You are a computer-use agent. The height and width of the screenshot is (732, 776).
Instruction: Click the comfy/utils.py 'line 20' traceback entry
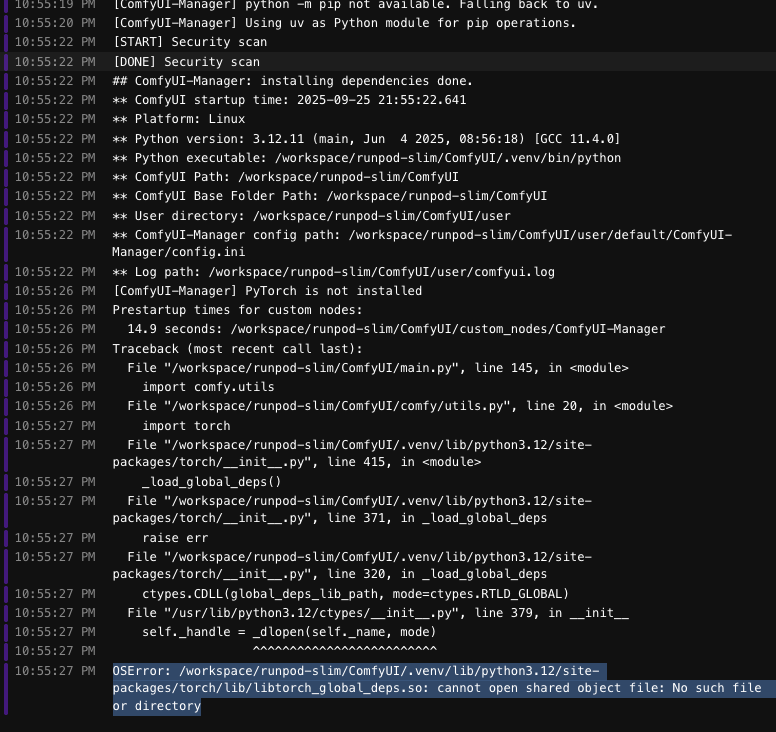point(400,406)
